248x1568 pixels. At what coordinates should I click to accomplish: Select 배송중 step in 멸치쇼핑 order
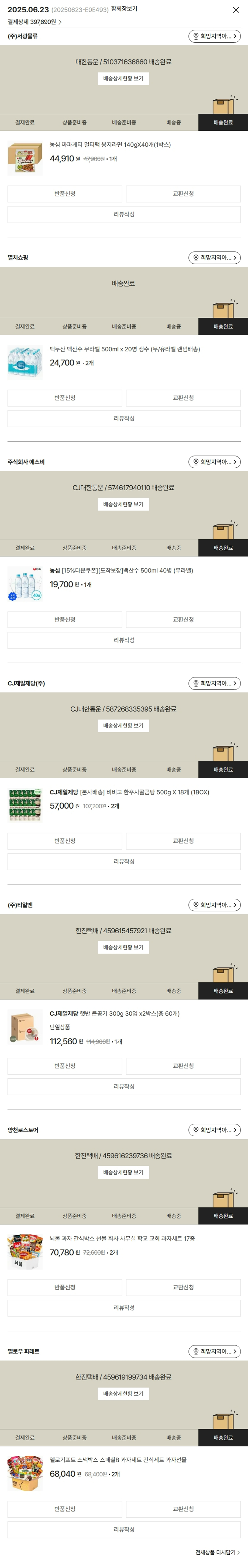click(x=173, y=327)
